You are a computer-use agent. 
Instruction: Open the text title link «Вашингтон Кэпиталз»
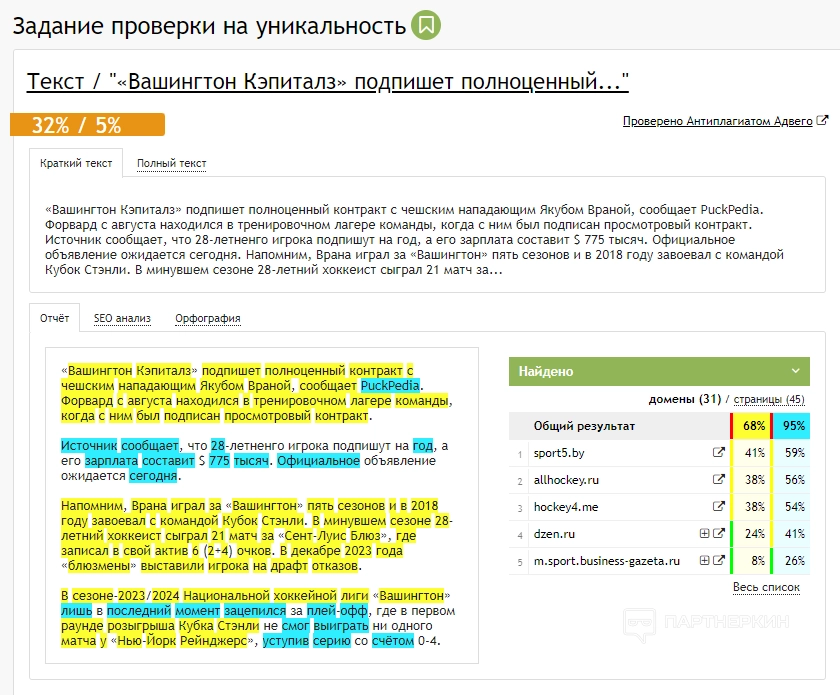click(x=327, y=81)
